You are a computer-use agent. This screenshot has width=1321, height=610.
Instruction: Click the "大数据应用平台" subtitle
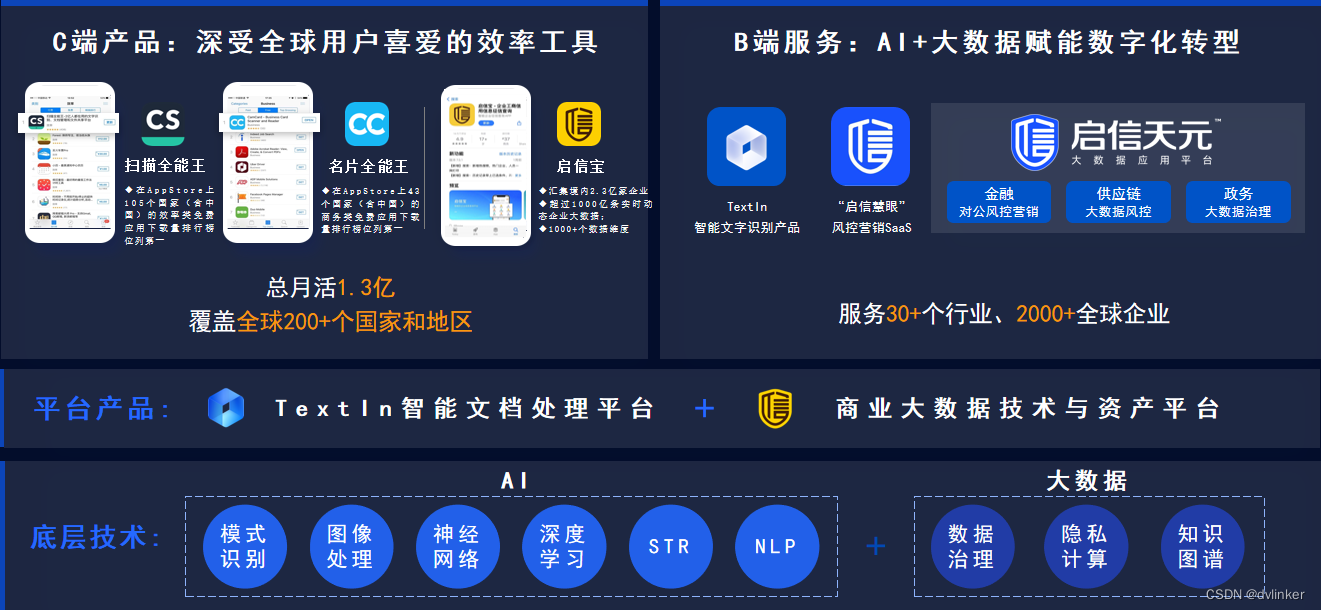(x=1141, y=160)
